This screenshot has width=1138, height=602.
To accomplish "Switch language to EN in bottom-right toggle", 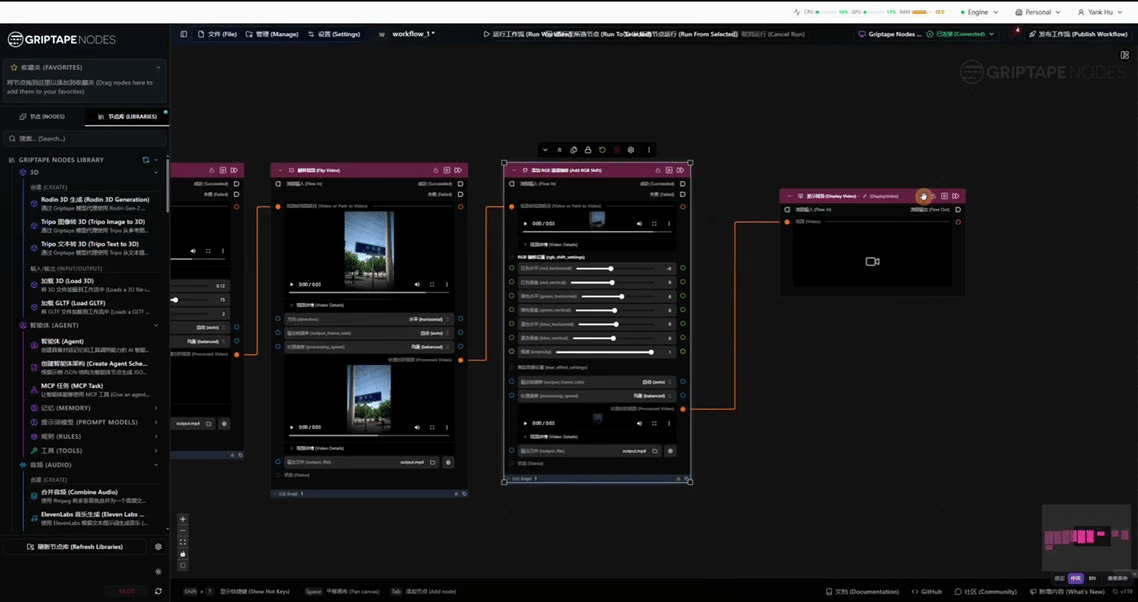I will (1092, 578).
